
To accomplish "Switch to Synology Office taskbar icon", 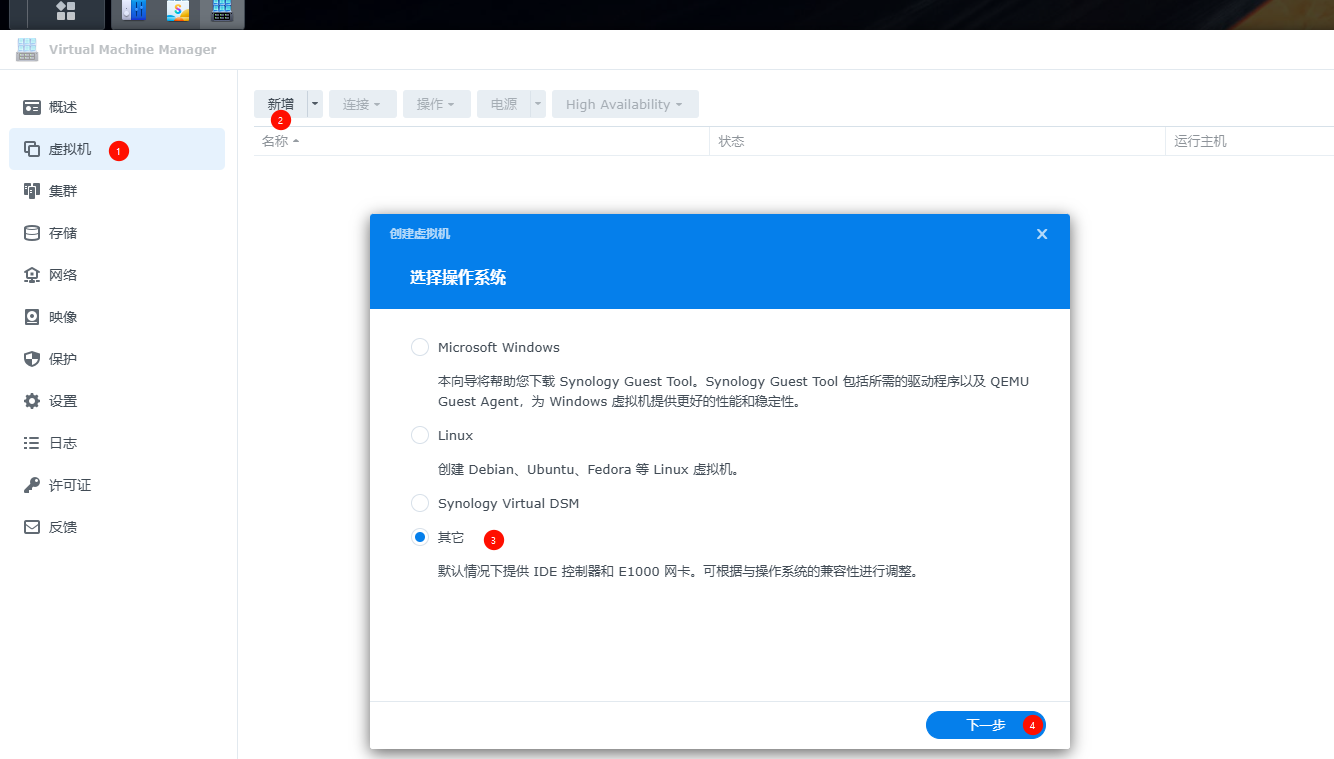I will tap(178, 11).
